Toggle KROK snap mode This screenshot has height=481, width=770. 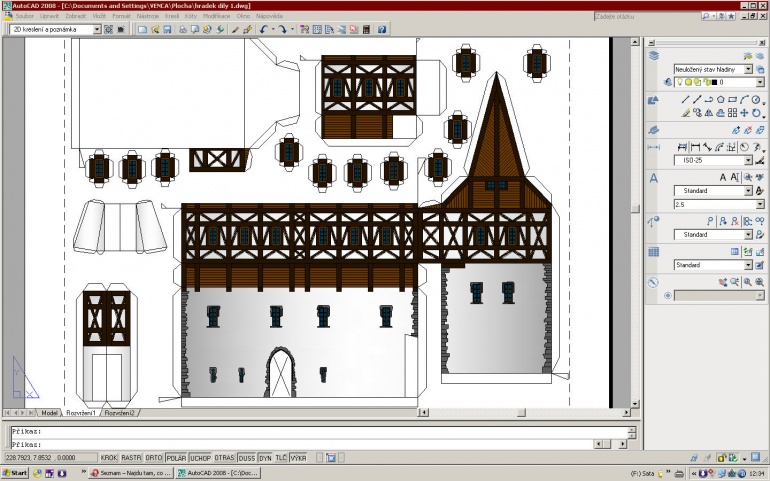pos(109,457)
